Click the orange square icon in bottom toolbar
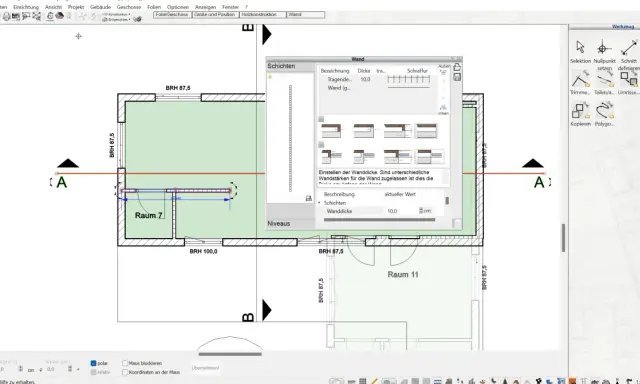Image resolution: width=640 pixels, height=384 pixels. click(x=572, y=381)
